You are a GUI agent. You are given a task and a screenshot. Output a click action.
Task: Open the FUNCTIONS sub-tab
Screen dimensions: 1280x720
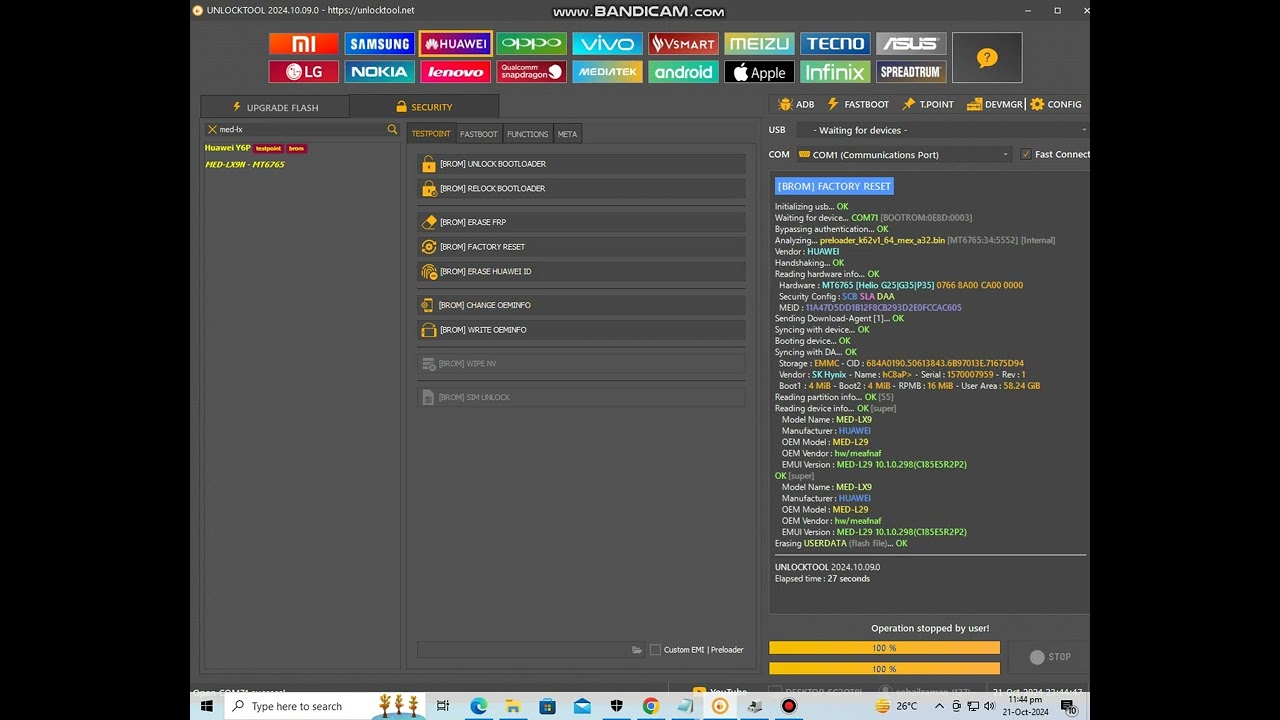click(x=528, y=134)
